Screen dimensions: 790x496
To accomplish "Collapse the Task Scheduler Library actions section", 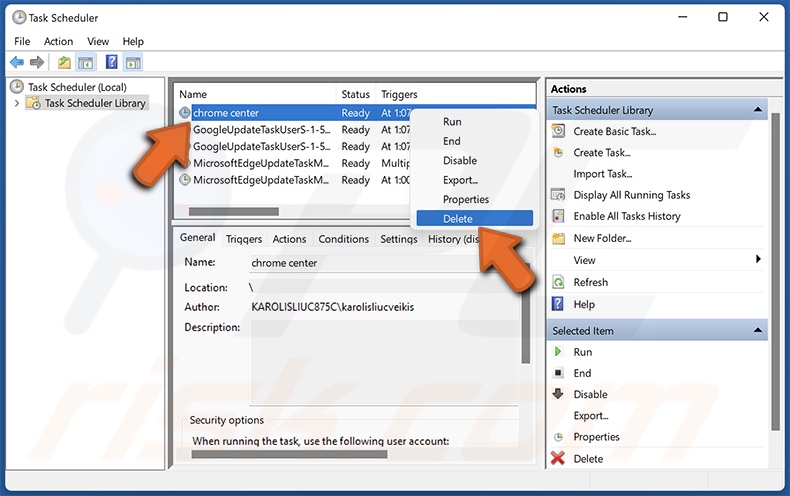I will point(758,110).
